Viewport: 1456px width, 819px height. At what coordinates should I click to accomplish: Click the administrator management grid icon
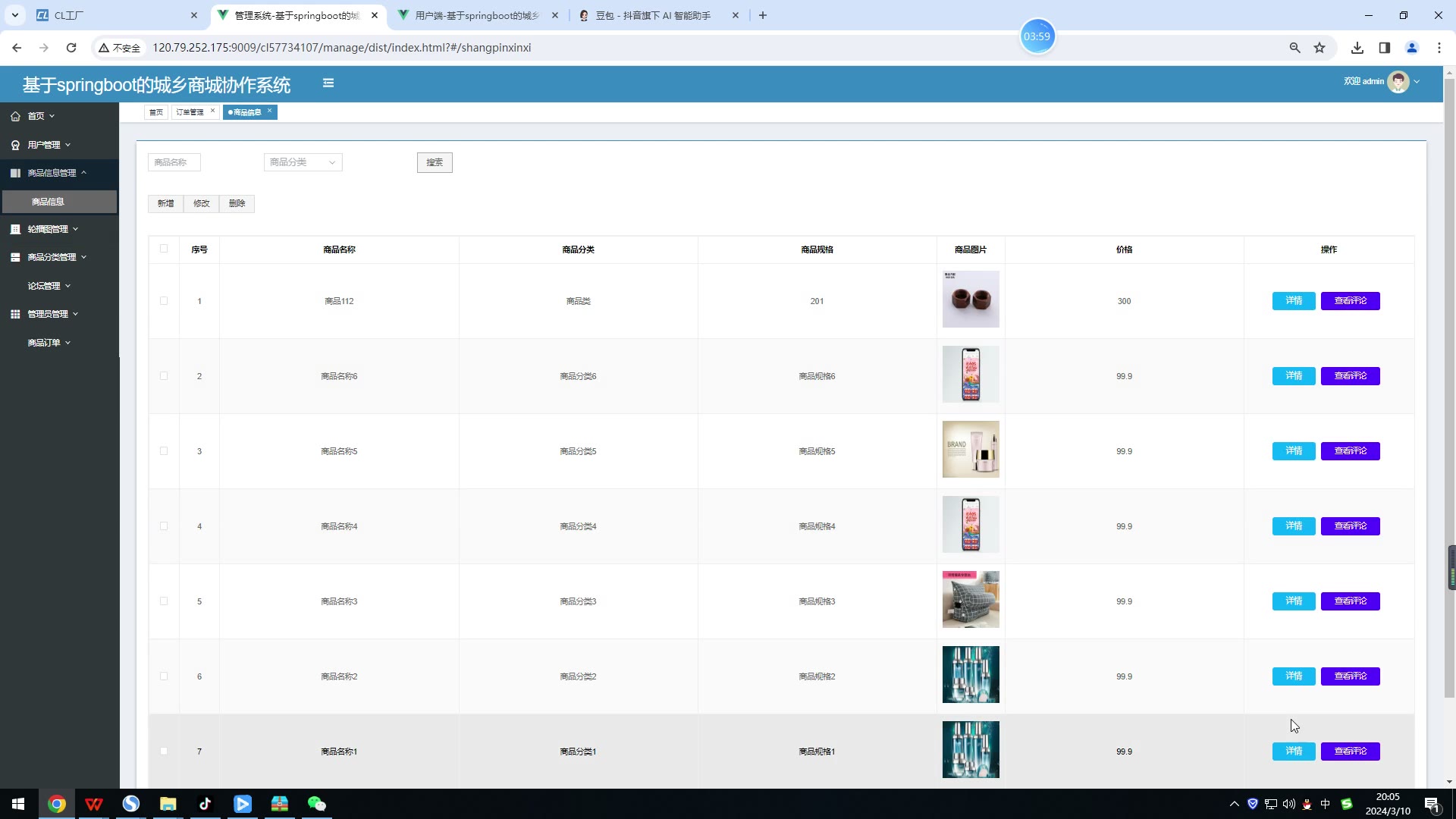pos(15,314)
